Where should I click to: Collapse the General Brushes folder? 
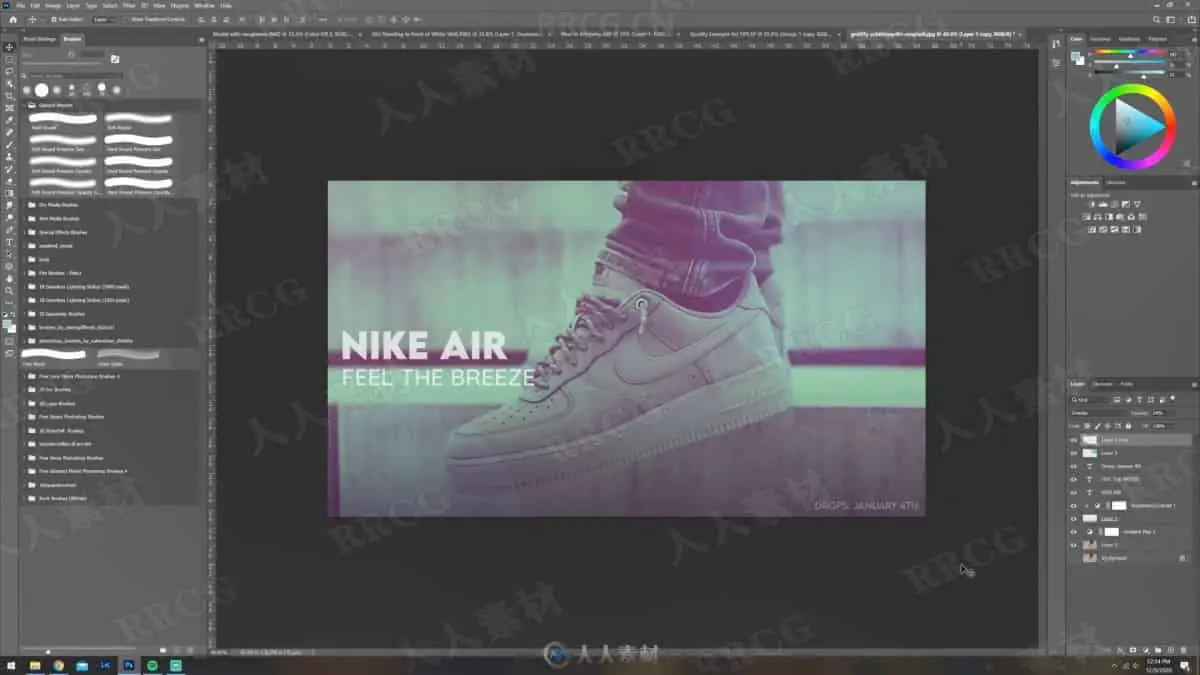pyautogui.click(x=25, y=104)
